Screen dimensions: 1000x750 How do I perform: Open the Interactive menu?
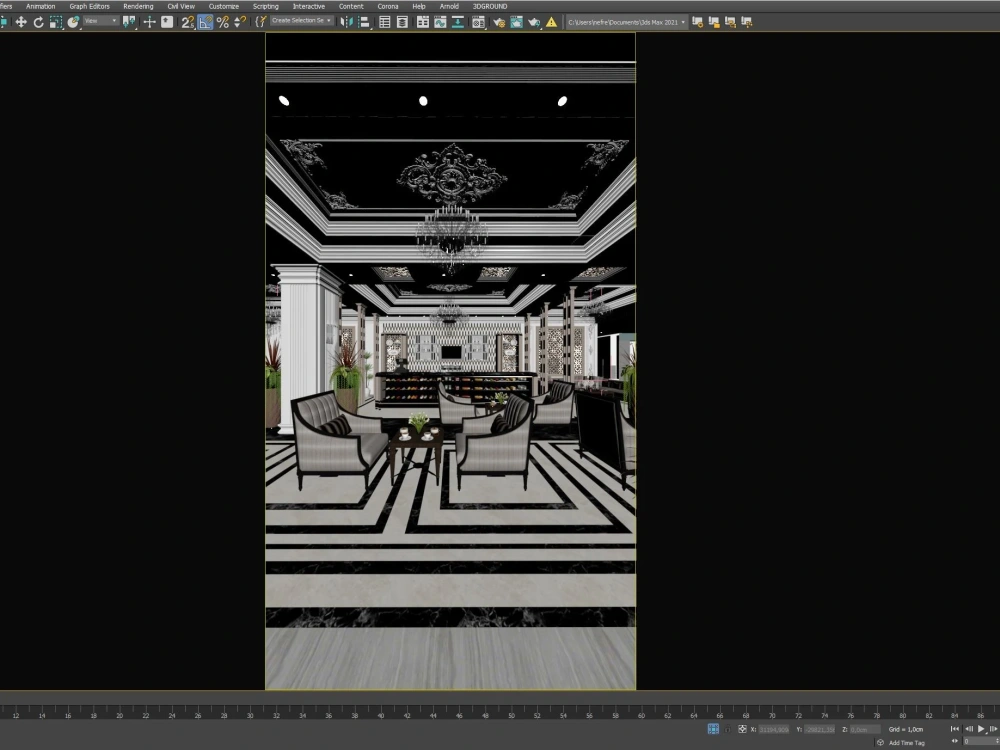[309, 6]
